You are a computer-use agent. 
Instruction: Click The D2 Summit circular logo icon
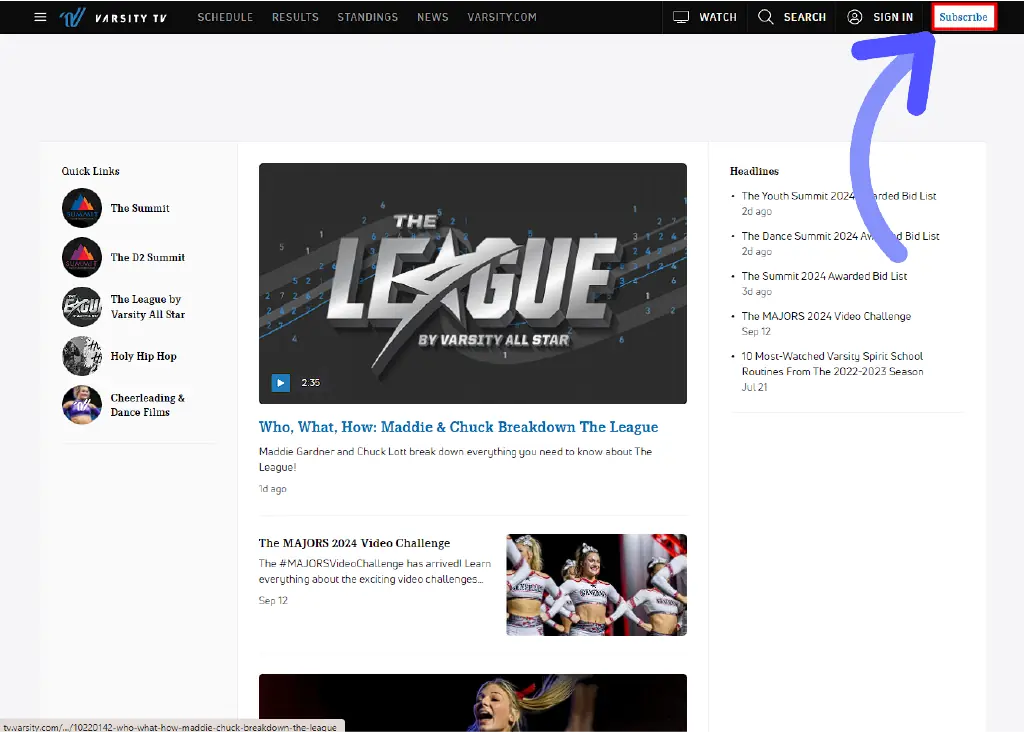pyautogui.click(x=82, y=257)
